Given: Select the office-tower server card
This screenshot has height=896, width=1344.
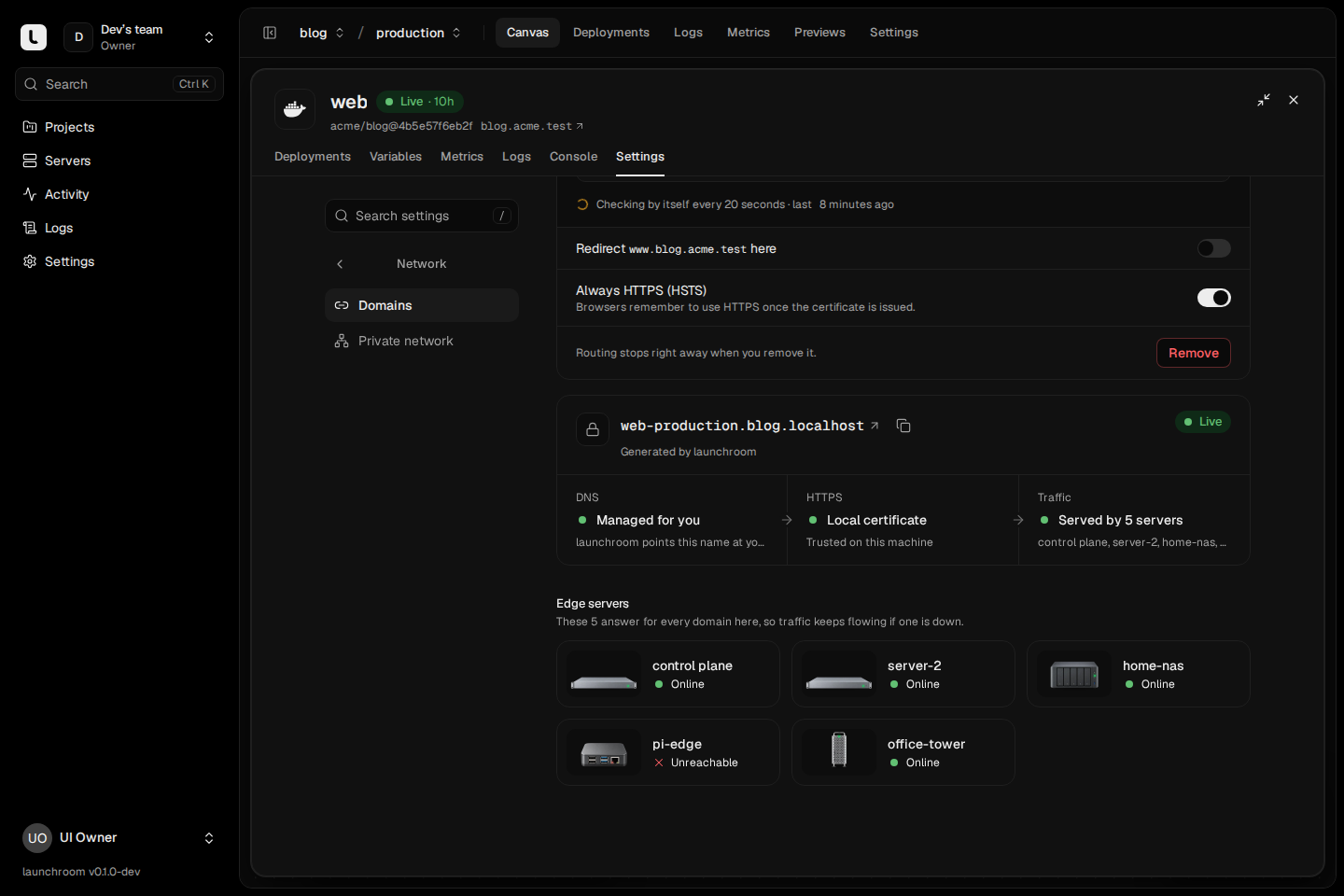Looking at the screenshot, I should (903, 752).
